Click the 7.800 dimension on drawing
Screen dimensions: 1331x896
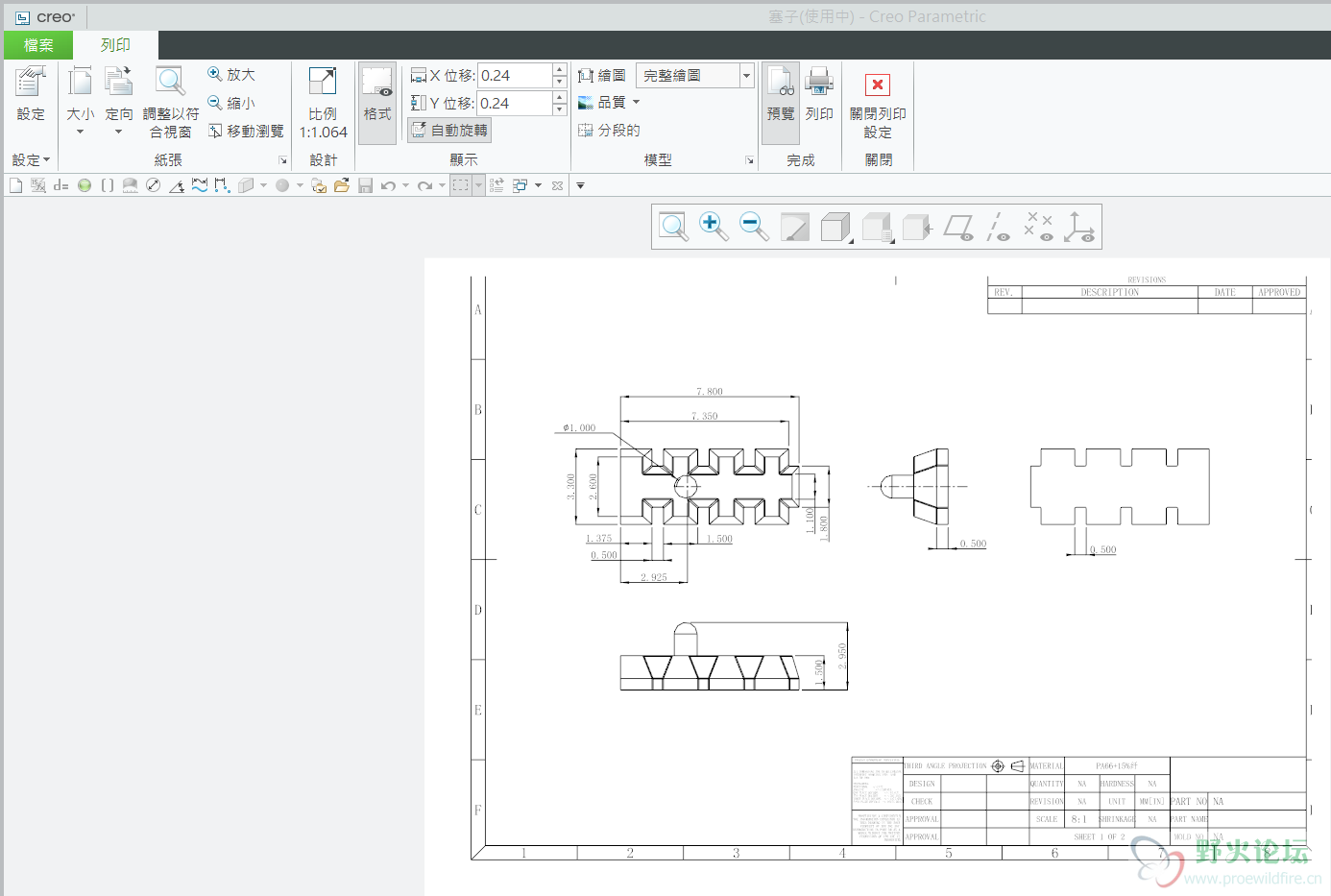pos(710,391)
